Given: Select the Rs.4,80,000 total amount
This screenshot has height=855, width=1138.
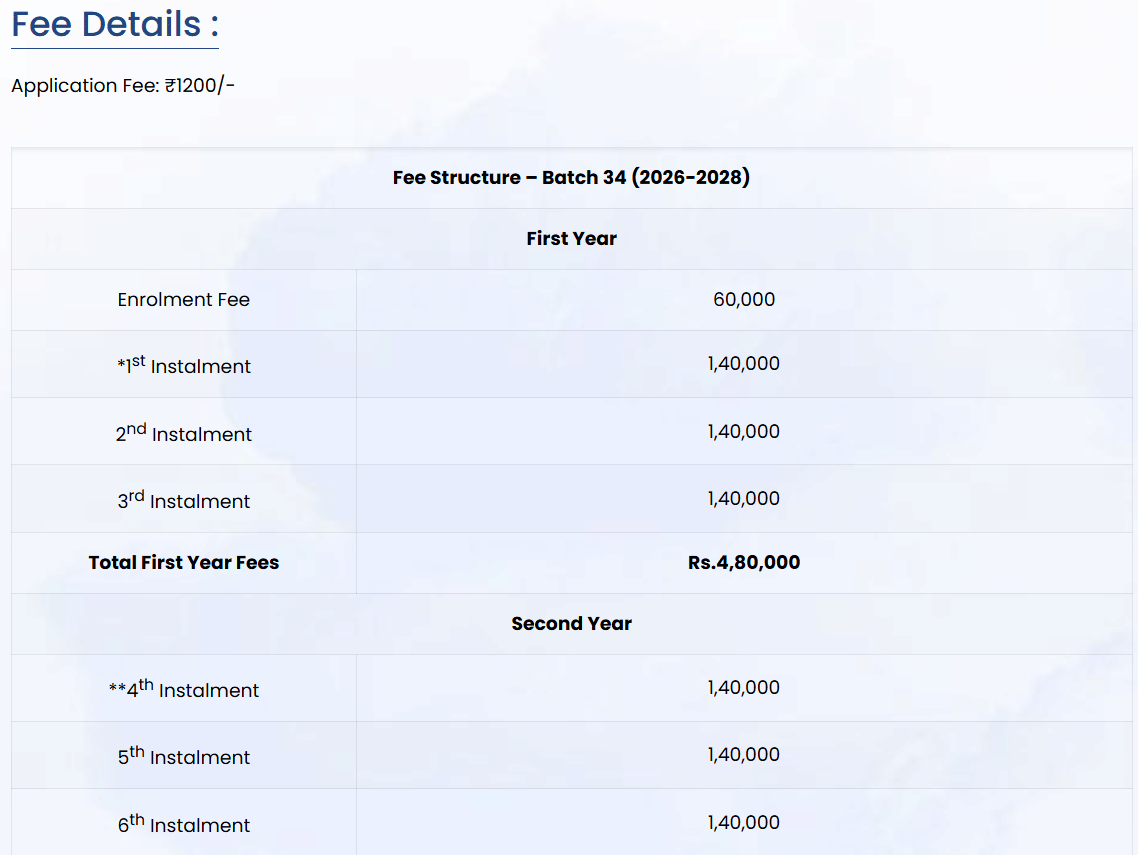Looking at the screenshot, I should point(743,563).
